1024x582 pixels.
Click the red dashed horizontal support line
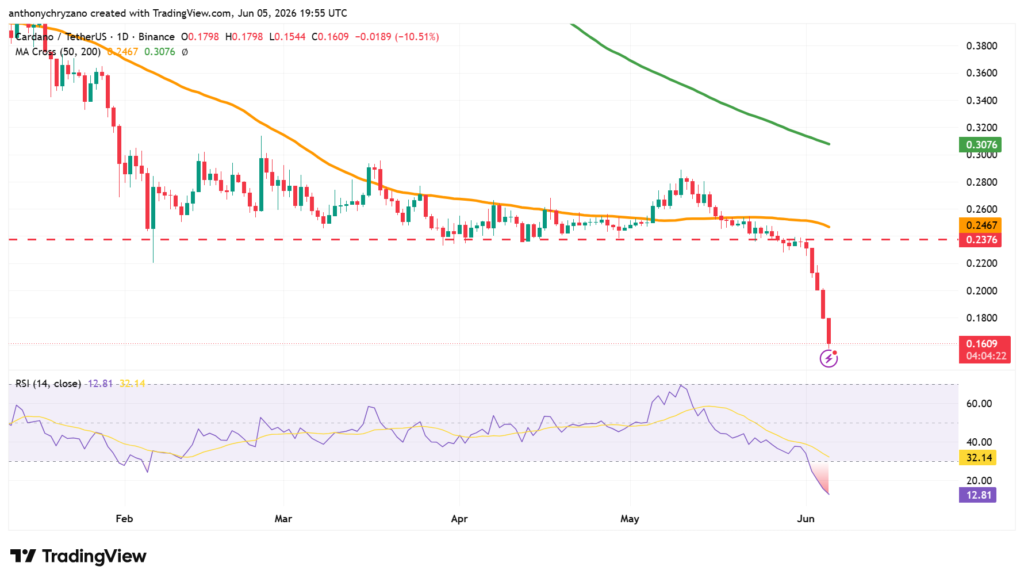pos(483,240)
